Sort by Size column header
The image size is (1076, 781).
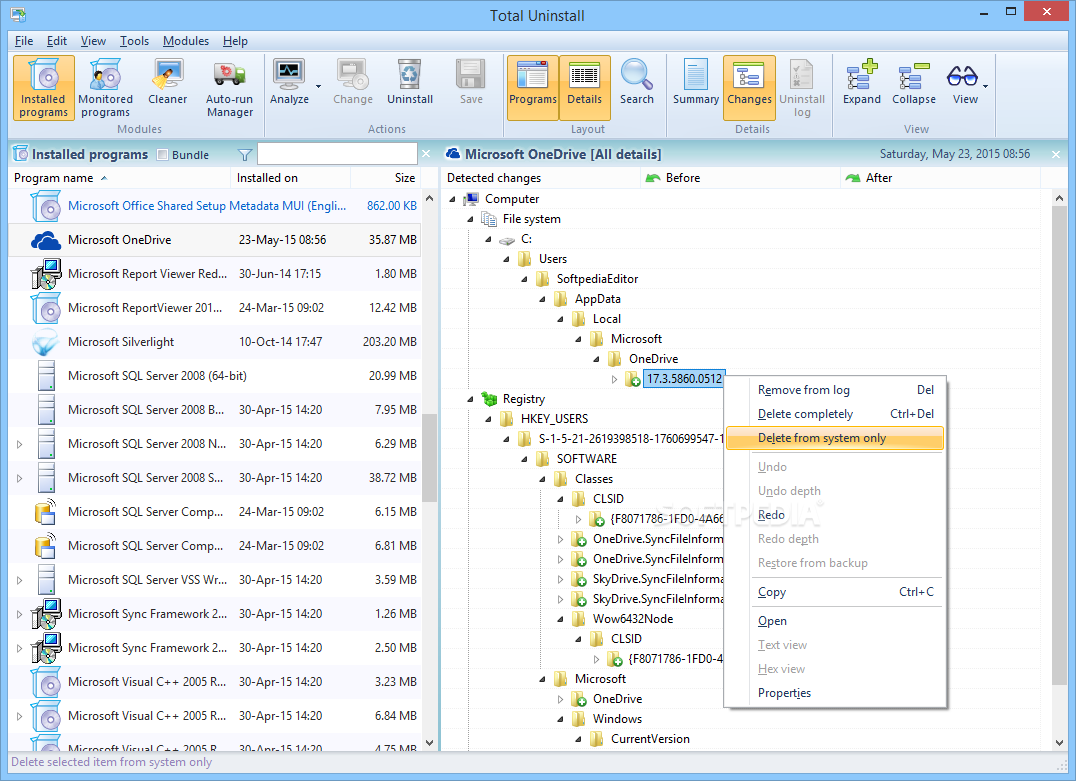click(x=386, y=178)
